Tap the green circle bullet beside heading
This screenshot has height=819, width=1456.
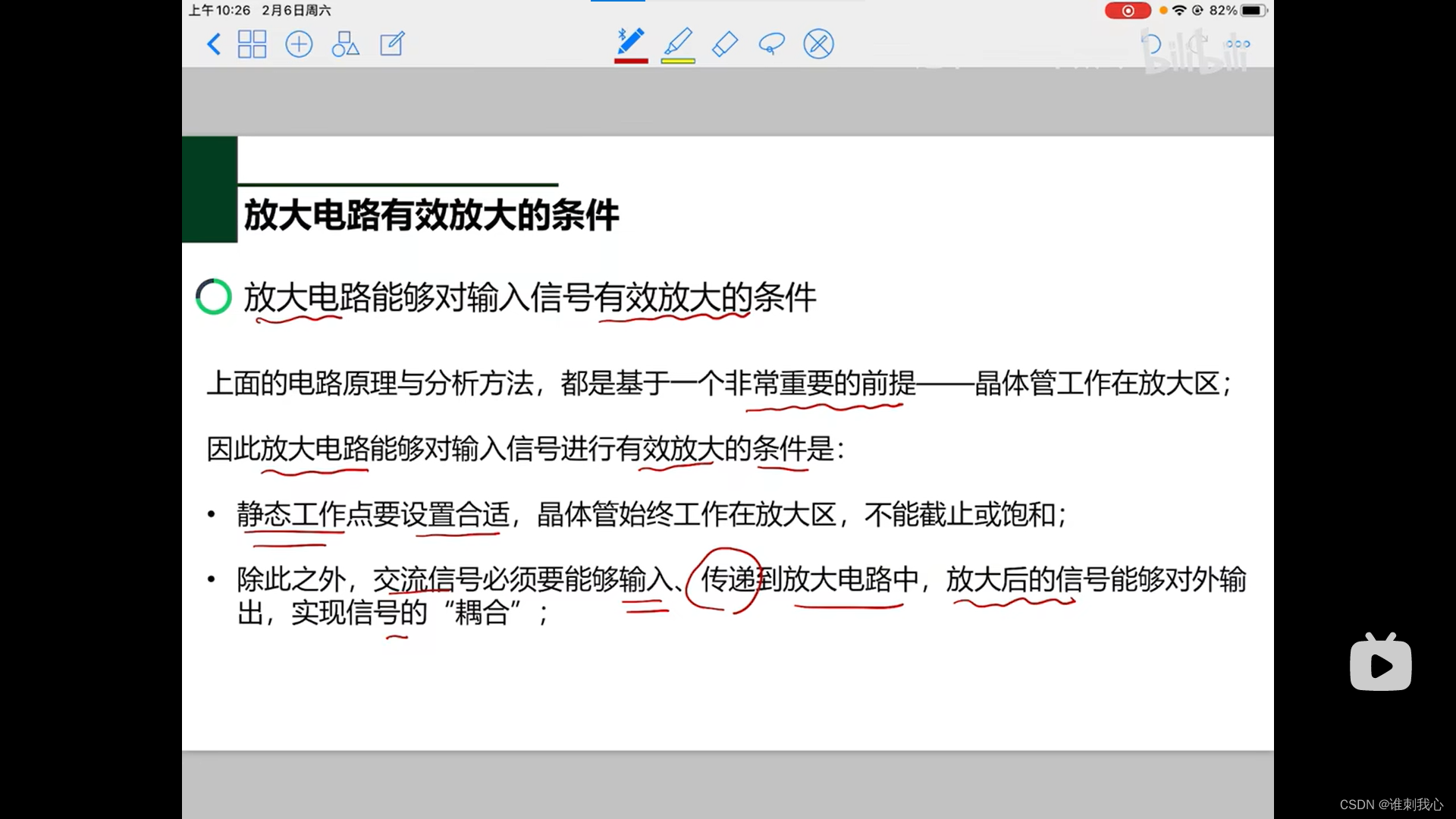click(x=214, y=297)
